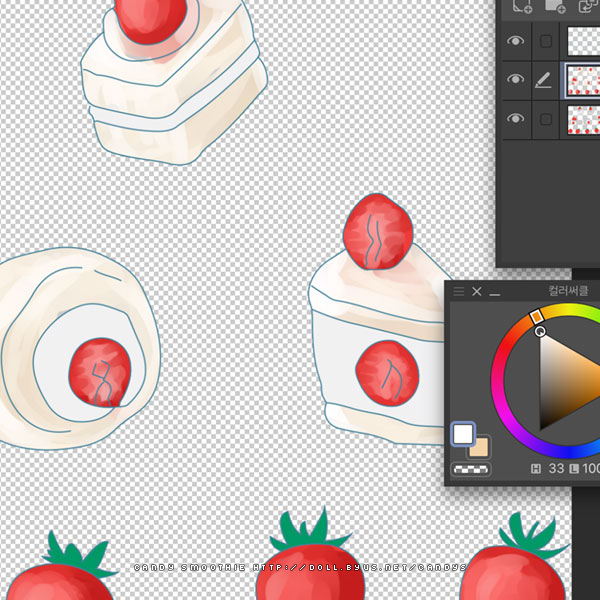Image resolution: width=600 pixels, height=600 pixels.
Task: Select the bottom layer thumbnail
Action: [x=583, y=119]
